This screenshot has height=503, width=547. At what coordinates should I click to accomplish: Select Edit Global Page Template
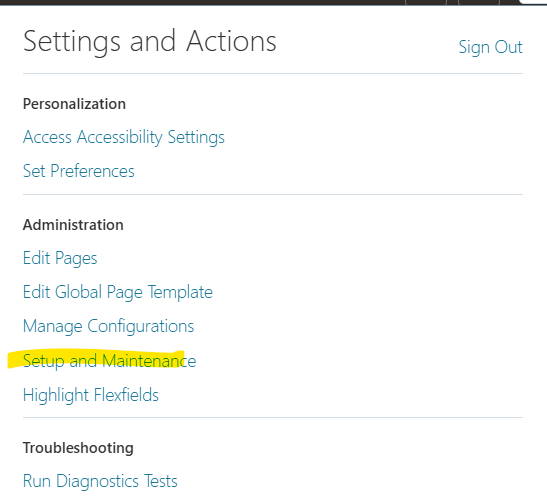coord(118,292)
